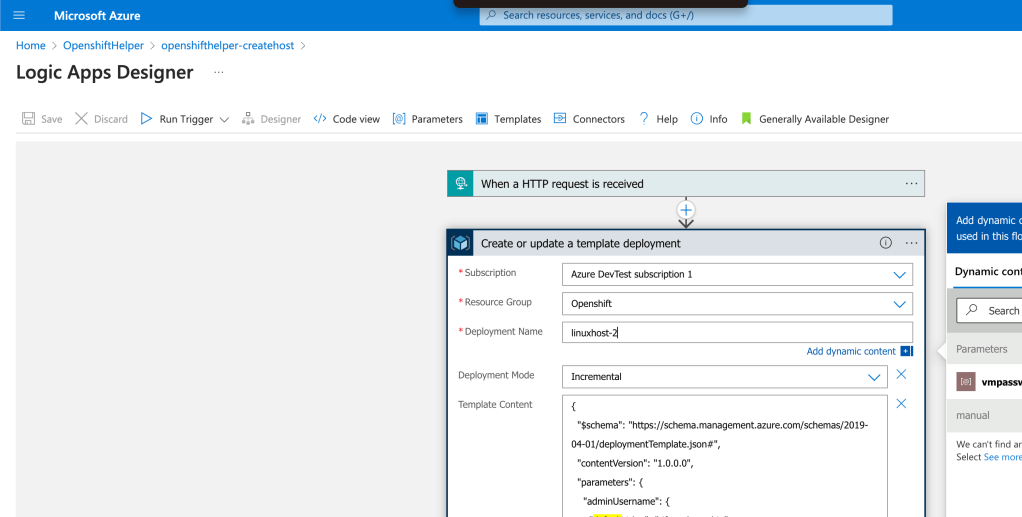This screenshot has height=517, width=1022.
Task: Expand the Run Trigger dropdown arrow
Action: point(224,119)
